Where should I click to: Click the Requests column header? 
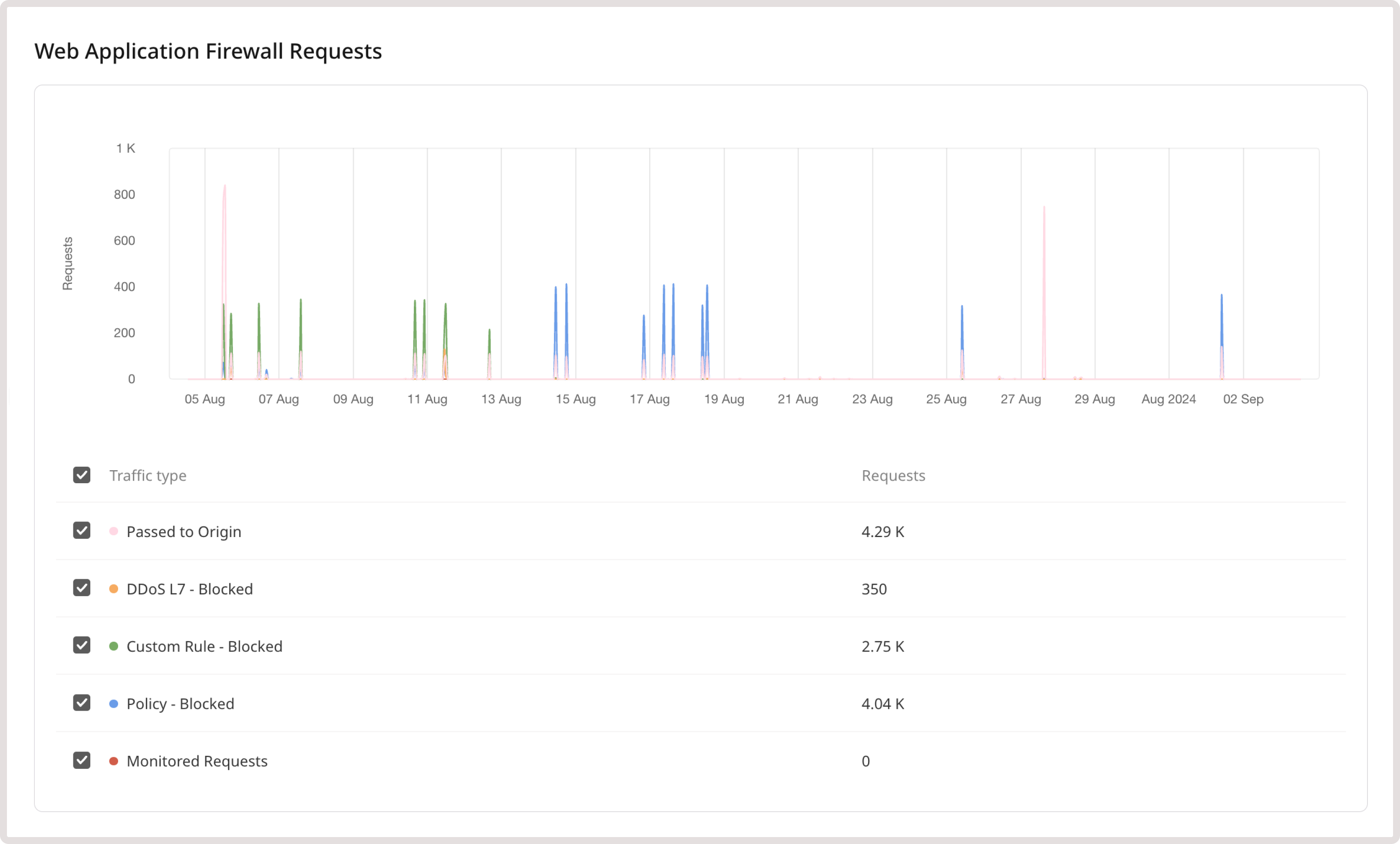point(893,475)
